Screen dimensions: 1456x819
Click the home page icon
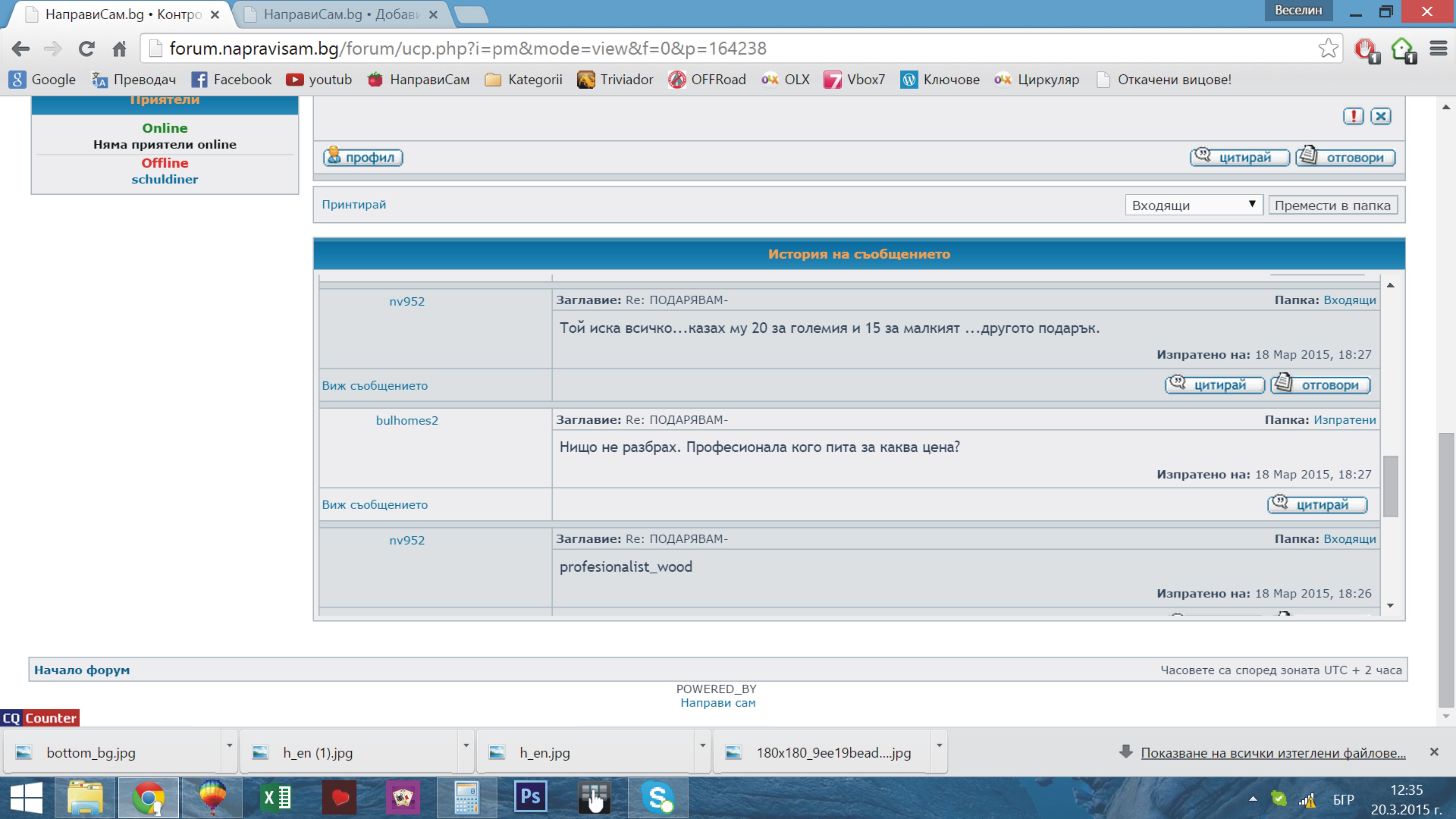click(x=119, y=49)
